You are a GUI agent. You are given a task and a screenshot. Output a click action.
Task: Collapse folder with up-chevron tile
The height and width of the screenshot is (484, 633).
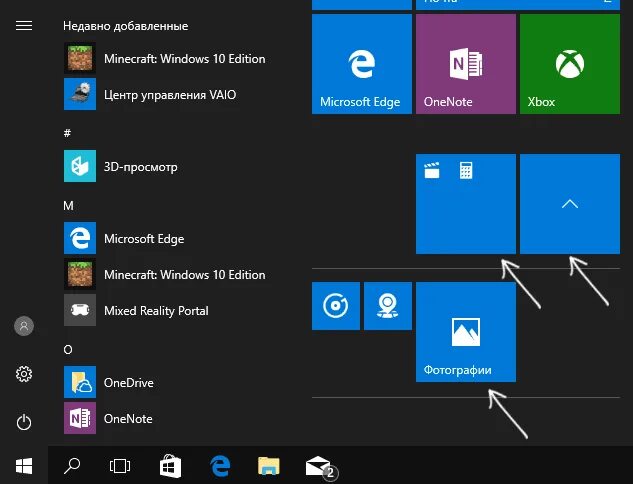[x=570, y=204]
